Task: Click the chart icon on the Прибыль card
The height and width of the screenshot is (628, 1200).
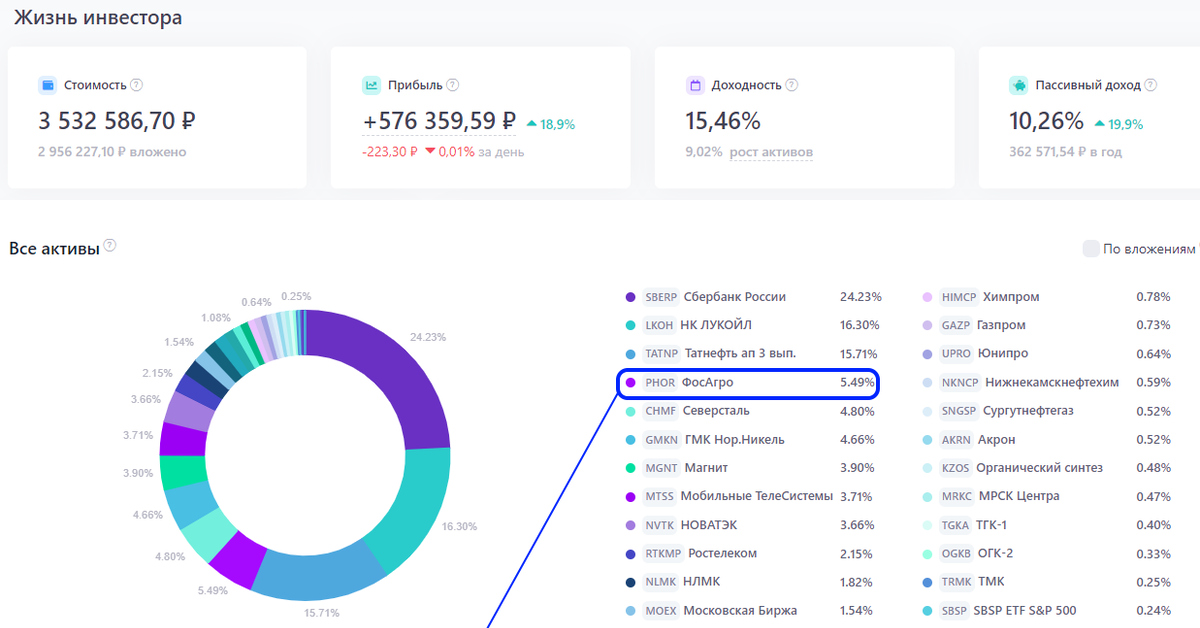Action: point(371,85)
